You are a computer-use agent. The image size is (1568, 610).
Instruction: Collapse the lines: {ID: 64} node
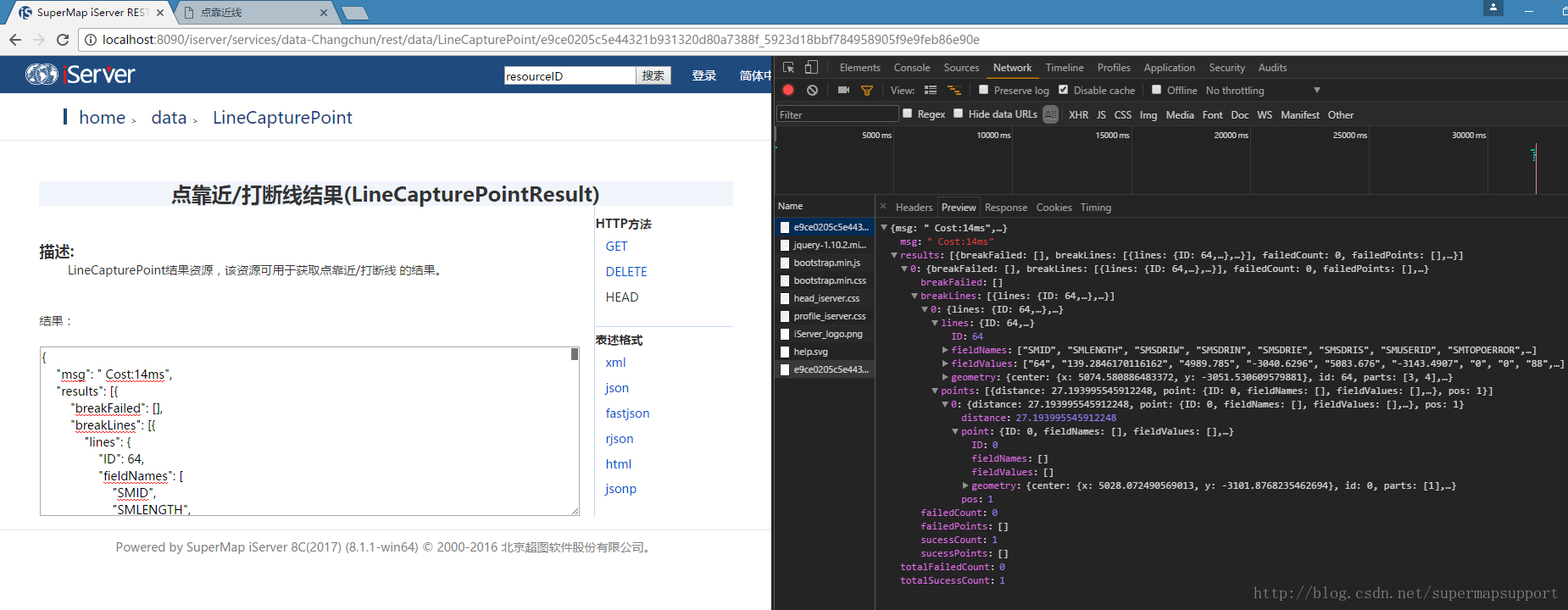click(935, 322)
